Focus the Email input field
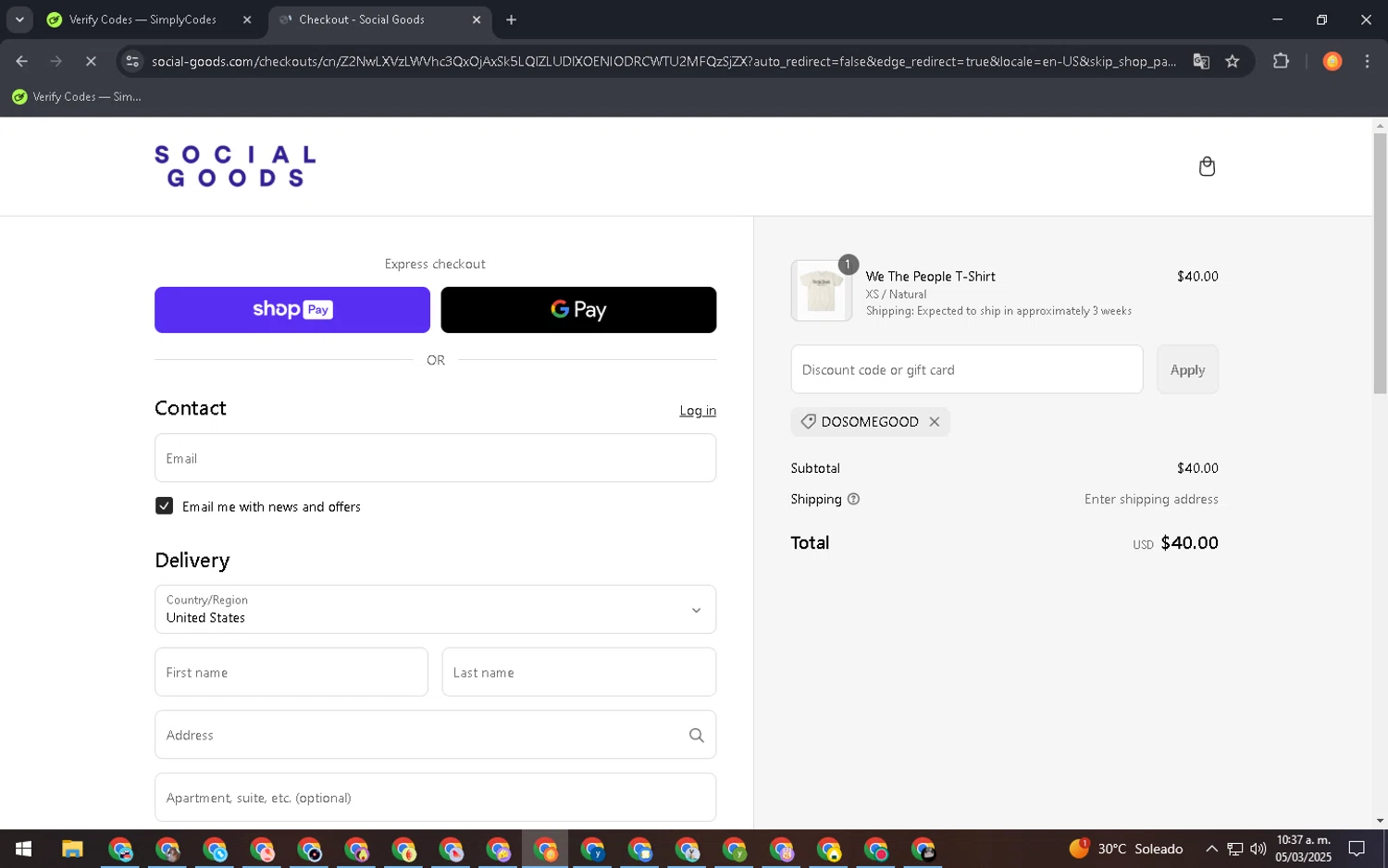Viewport: 1388px width, 868px height. (435, 458)
